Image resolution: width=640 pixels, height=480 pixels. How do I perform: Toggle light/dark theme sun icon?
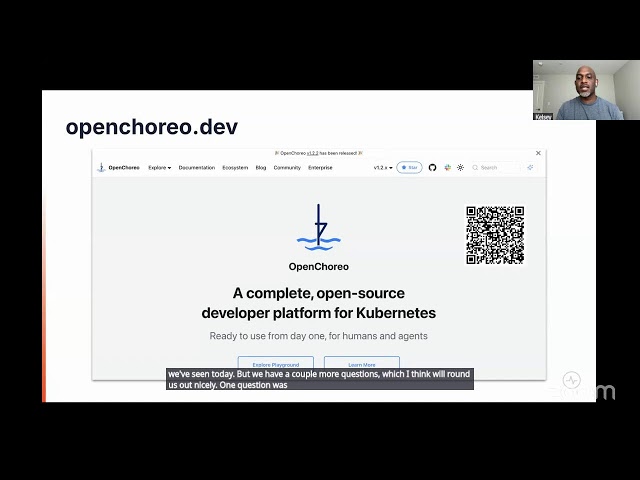click(460, 167)
